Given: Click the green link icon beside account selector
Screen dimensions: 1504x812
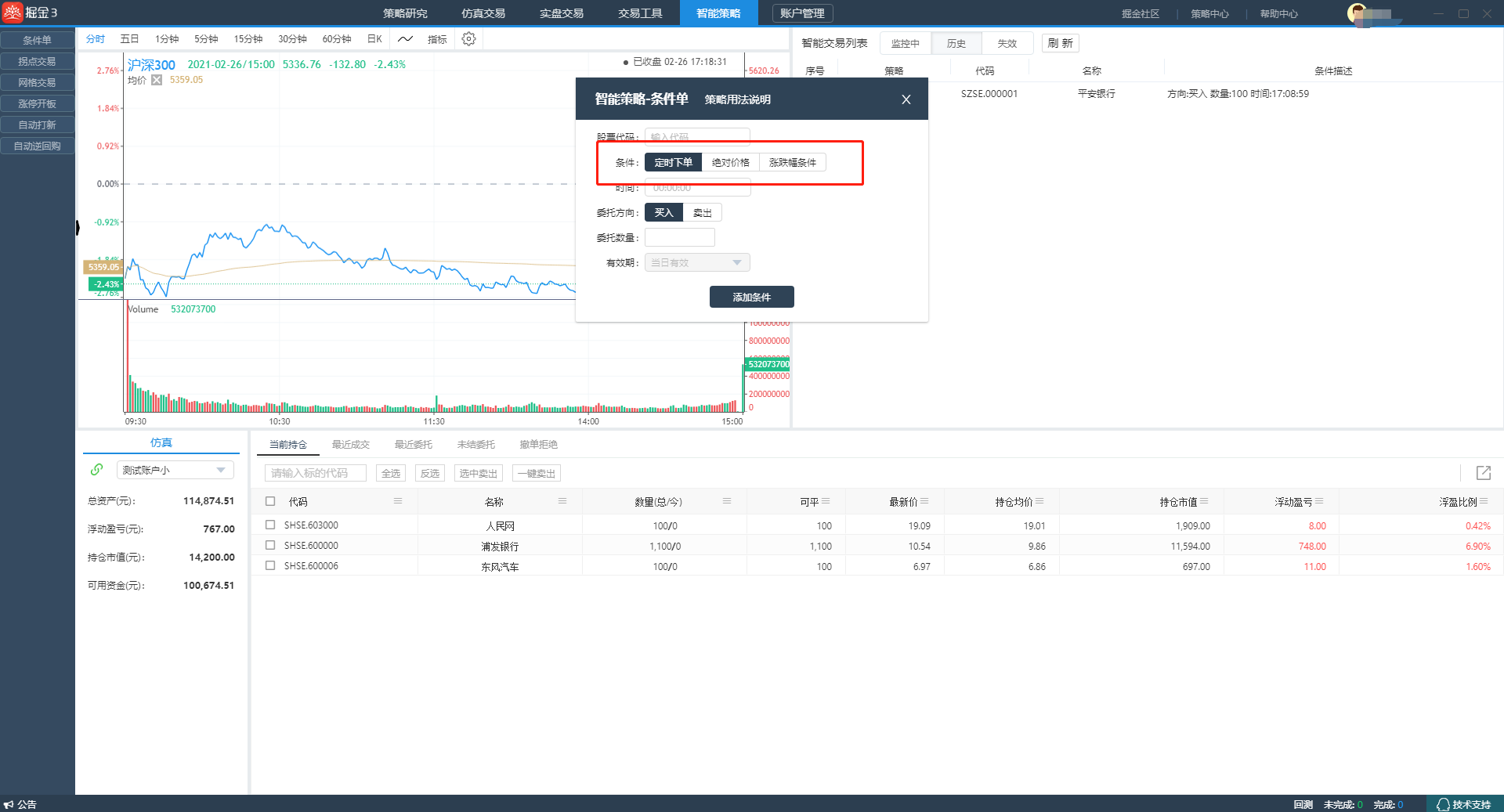Looking at the screenshot, I should tap(96, 470).
